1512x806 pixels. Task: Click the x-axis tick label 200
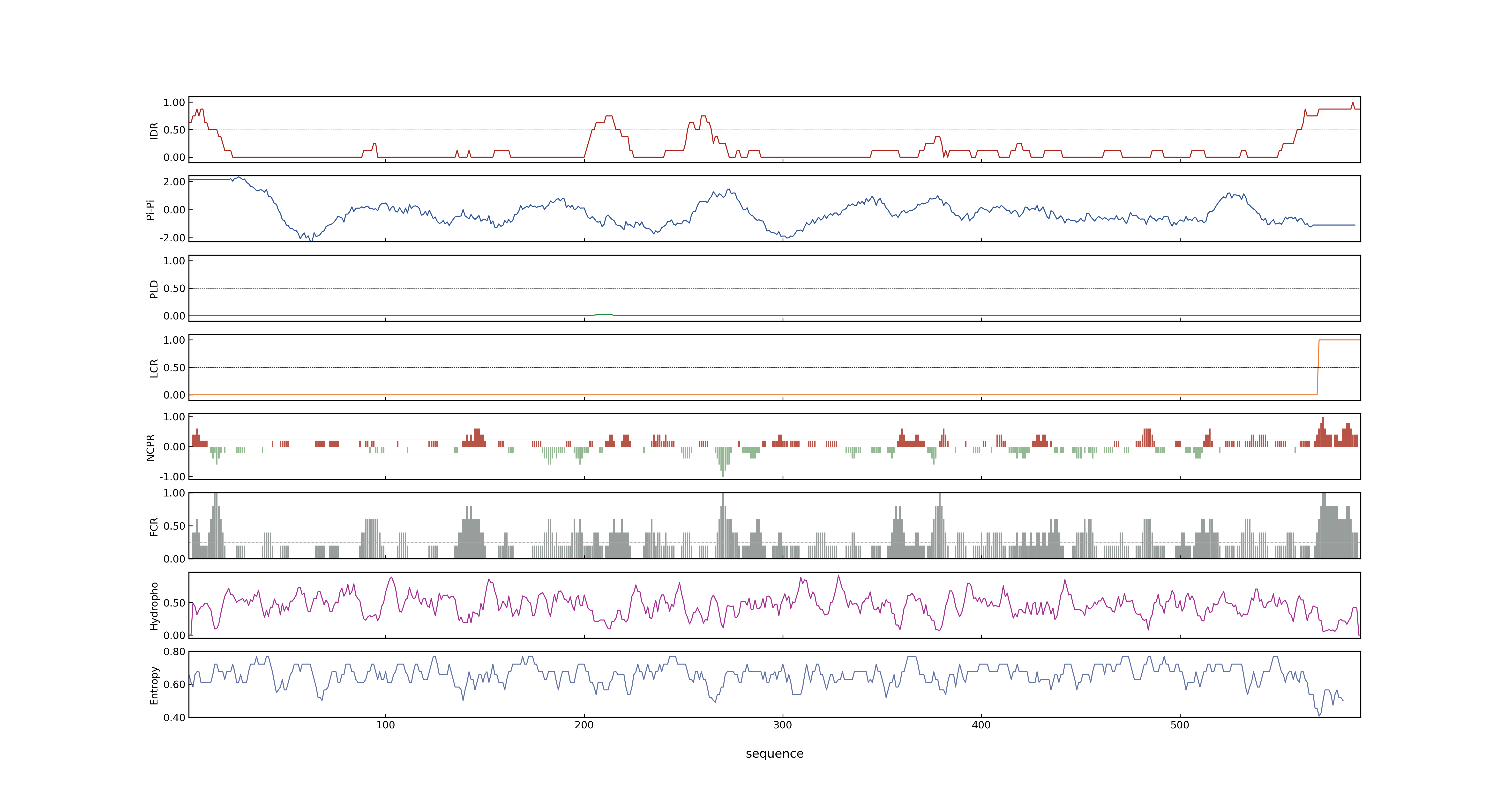584,725
